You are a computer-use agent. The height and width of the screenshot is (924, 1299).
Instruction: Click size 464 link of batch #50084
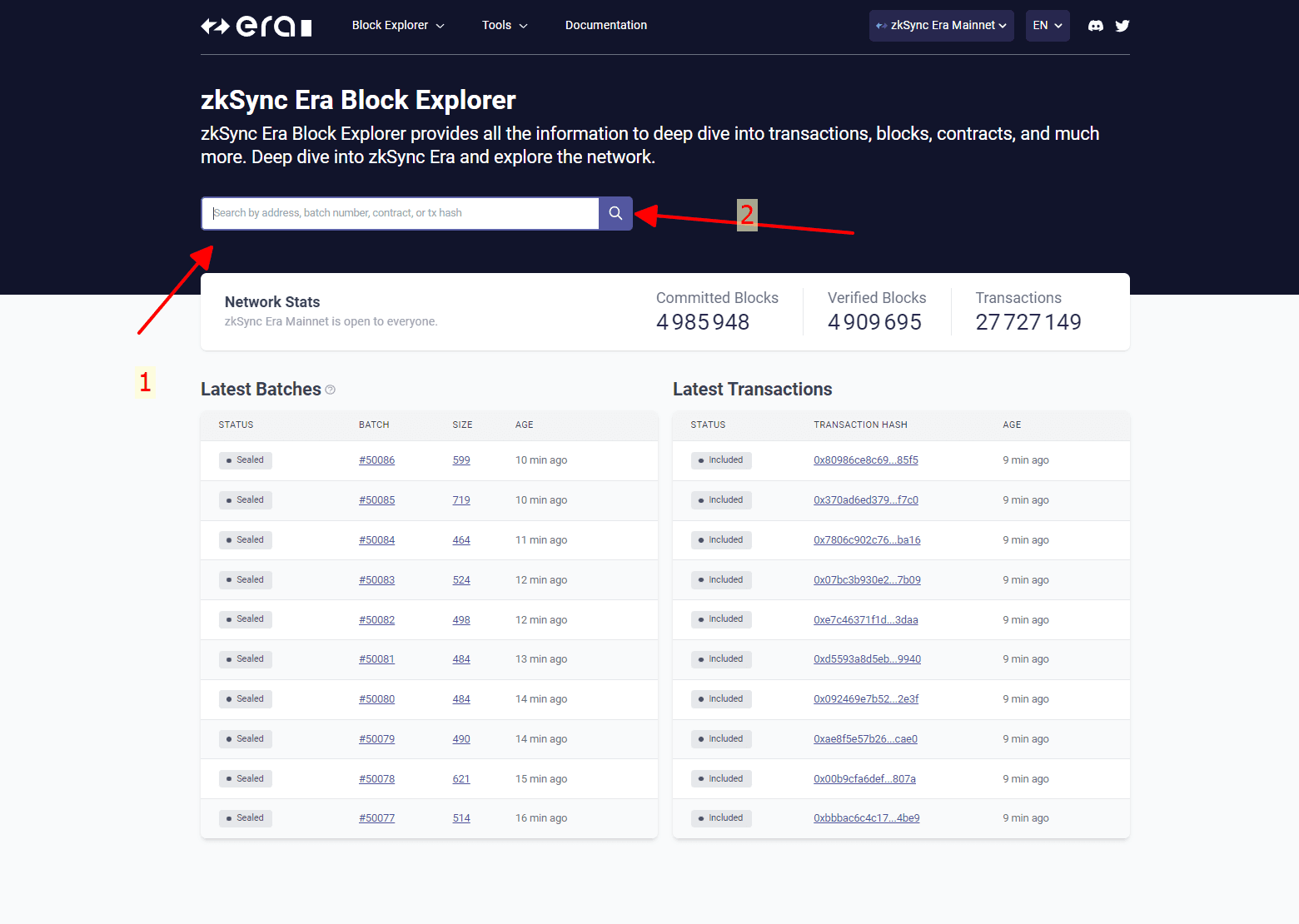[x=461, y=540]
